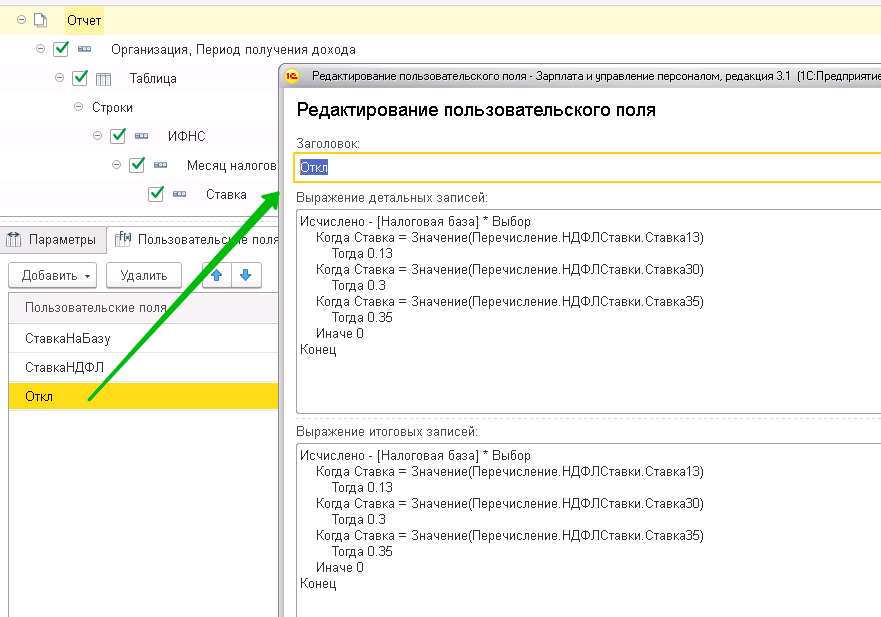Click the Выражение детальных записей: label
Image resolution: width=881 pixels, height=617 pixels.
tap(392, 198)
